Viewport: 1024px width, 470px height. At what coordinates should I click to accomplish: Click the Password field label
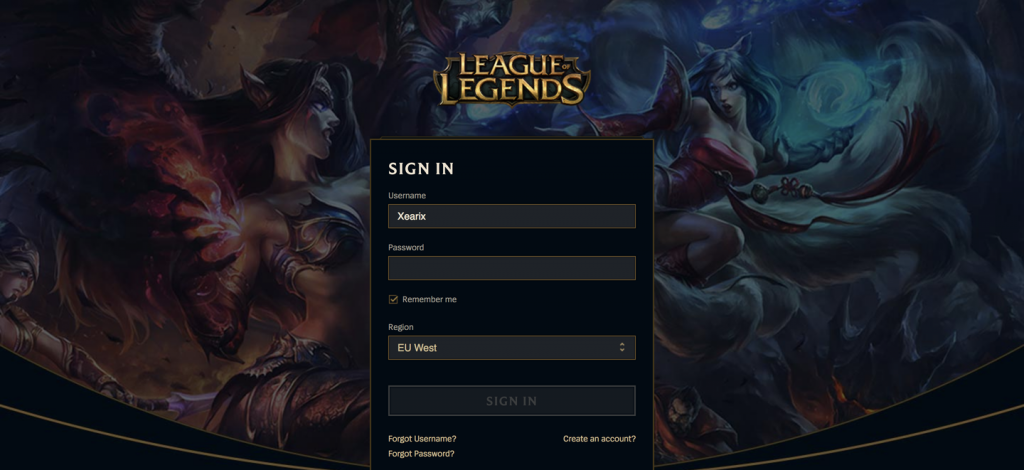[406, 247]
